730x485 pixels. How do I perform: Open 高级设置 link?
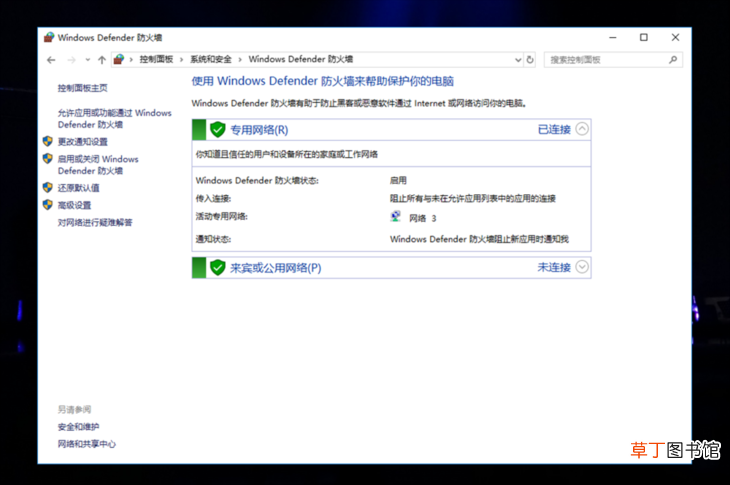[74, 205]
